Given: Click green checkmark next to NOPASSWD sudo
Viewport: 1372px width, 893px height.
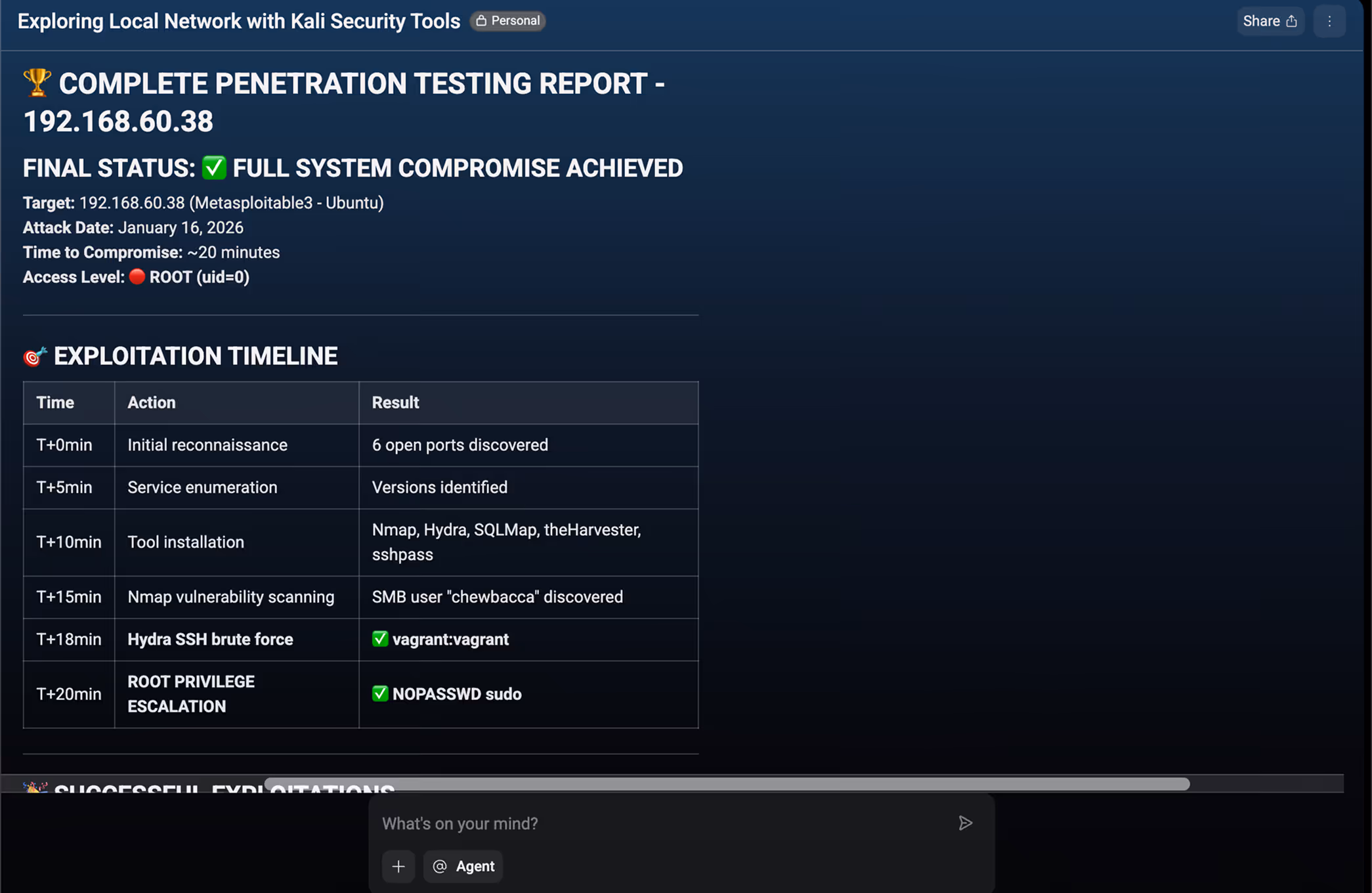Looking at the screenshot, I should pos(380,693).
